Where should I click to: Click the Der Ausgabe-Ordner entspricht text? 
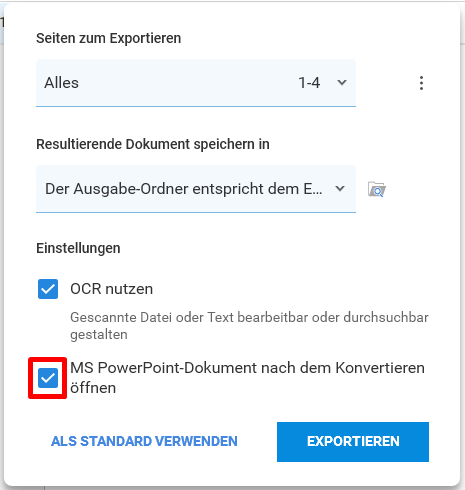coord(184,189)
